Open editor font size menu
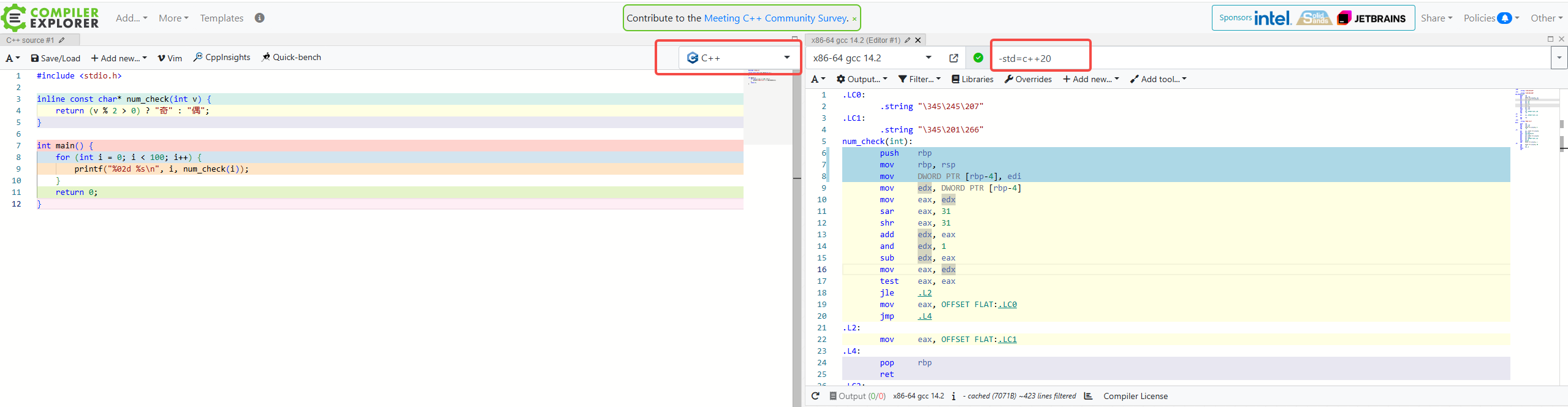Viewport: 1568px width, 407px height. 13,58
